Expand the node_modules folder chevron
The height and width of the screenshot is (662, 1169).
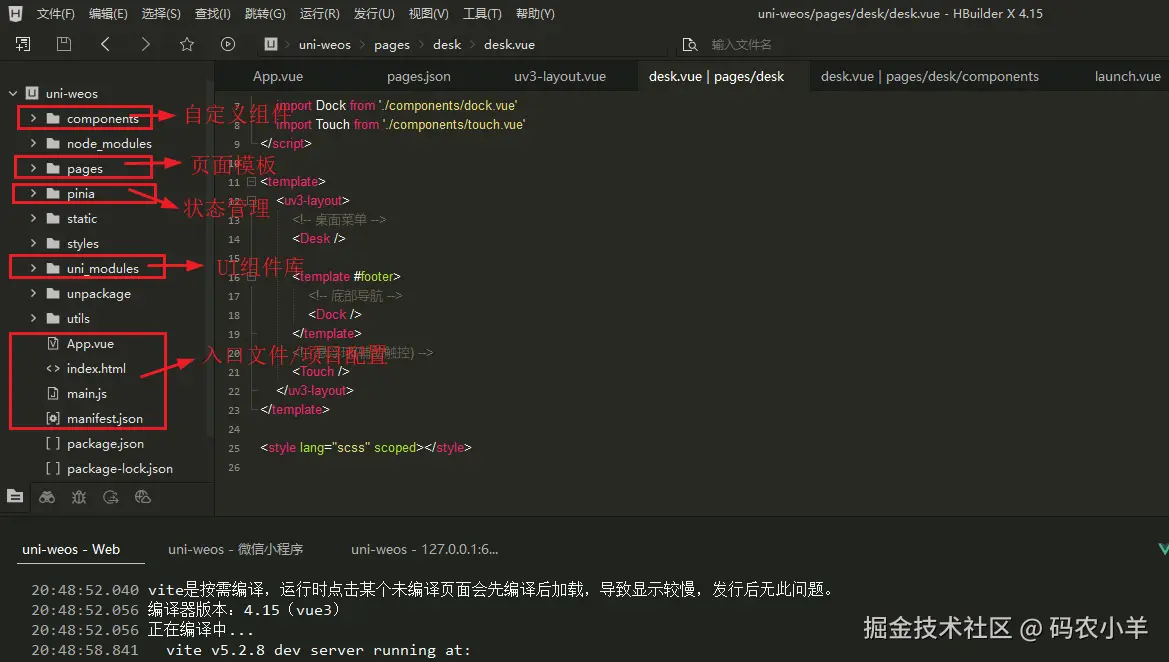pyautogui.click(x=33, y=143)
